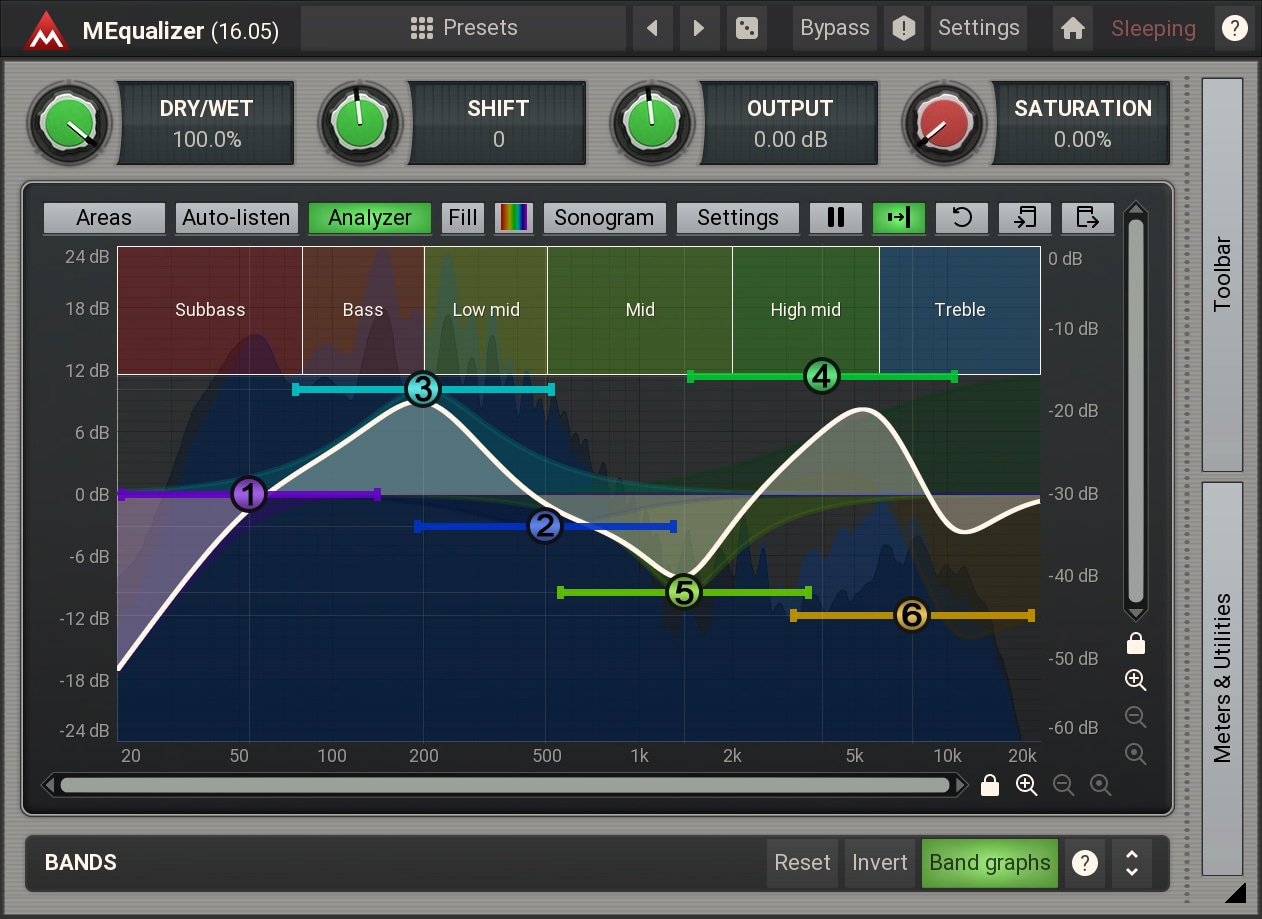
Task: Toggle Auto-listen mode
Action: 236,218
